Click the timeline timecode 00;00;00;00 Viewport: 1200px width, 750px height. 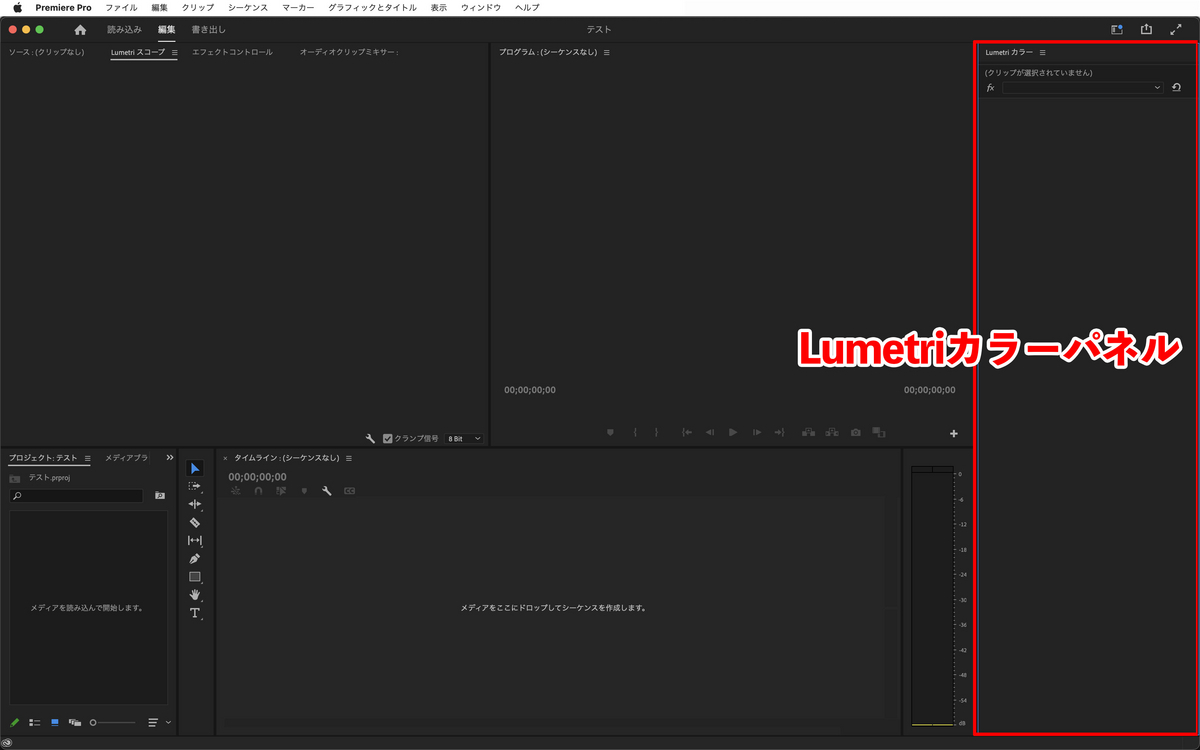[x=257, y=477]
